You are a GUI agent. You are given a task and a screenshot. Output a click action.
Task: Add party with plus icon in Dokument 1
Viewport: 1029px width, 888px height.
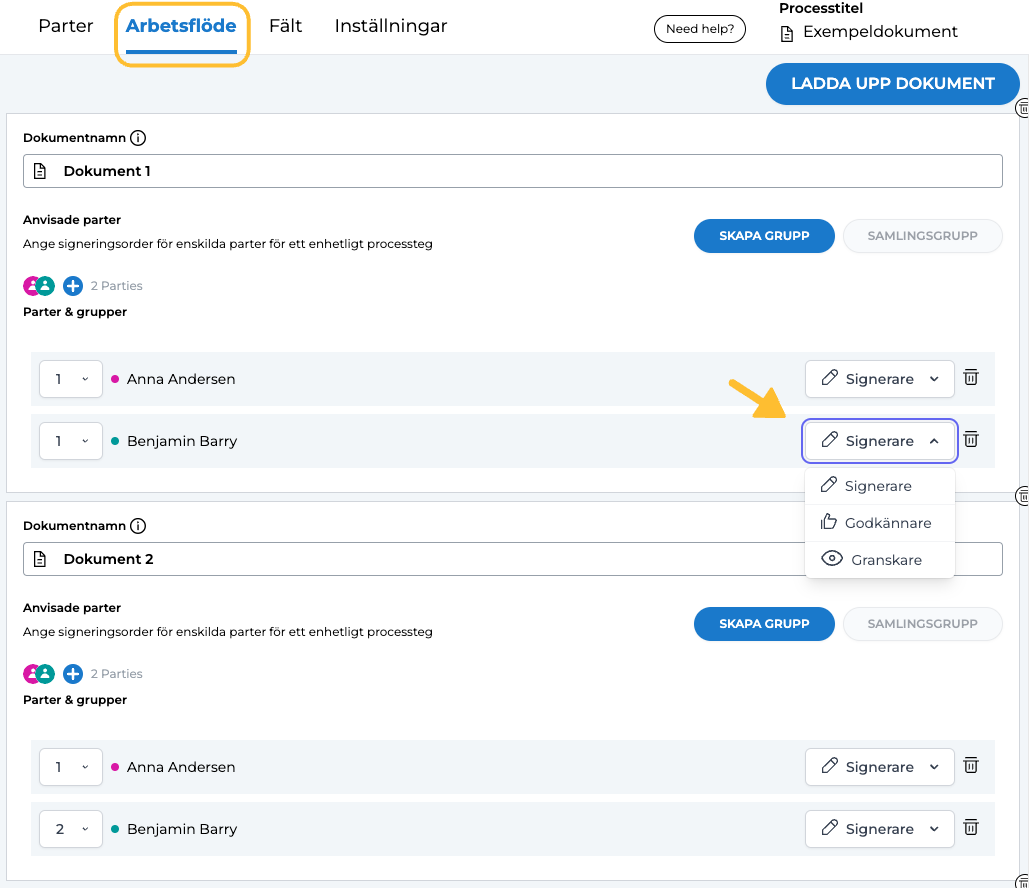73,286
